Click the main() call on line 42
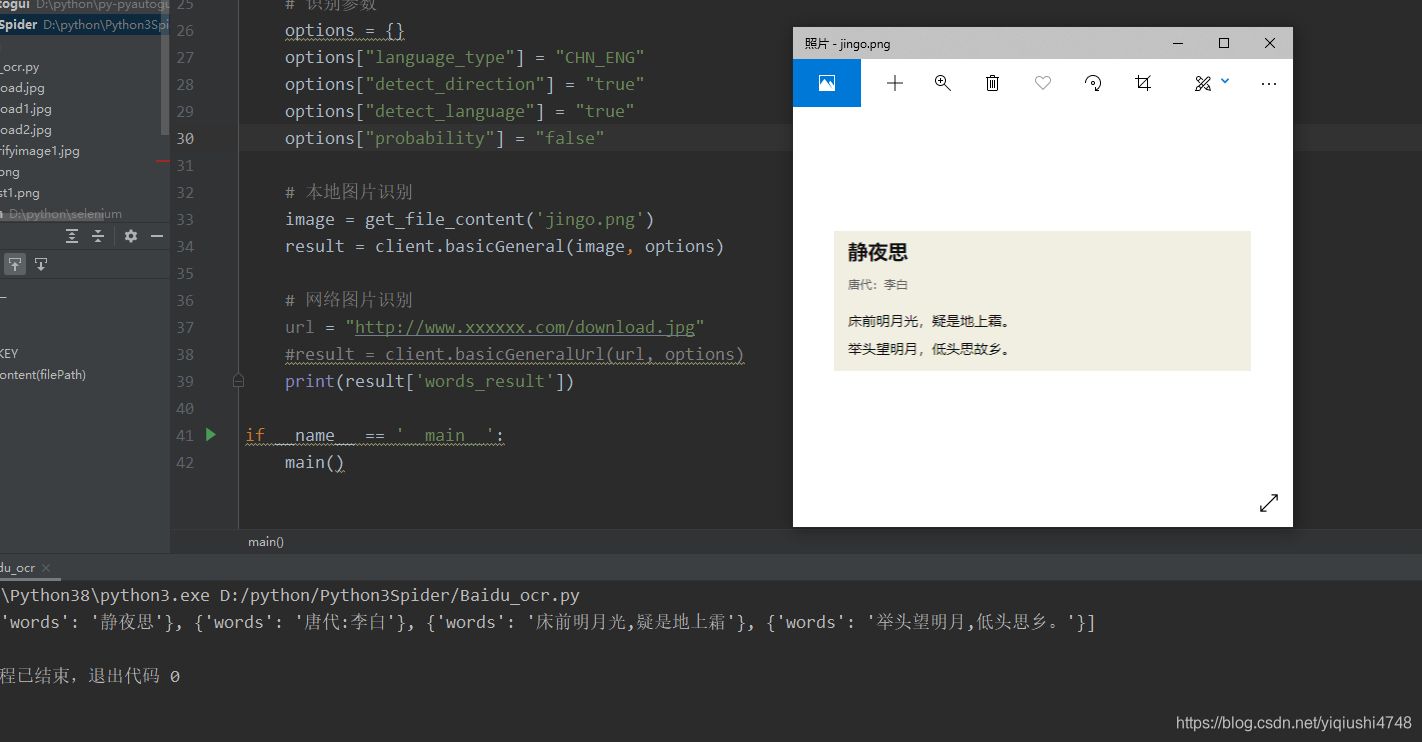This screenshot has width=1422, height=742. [x=315, y=462]
